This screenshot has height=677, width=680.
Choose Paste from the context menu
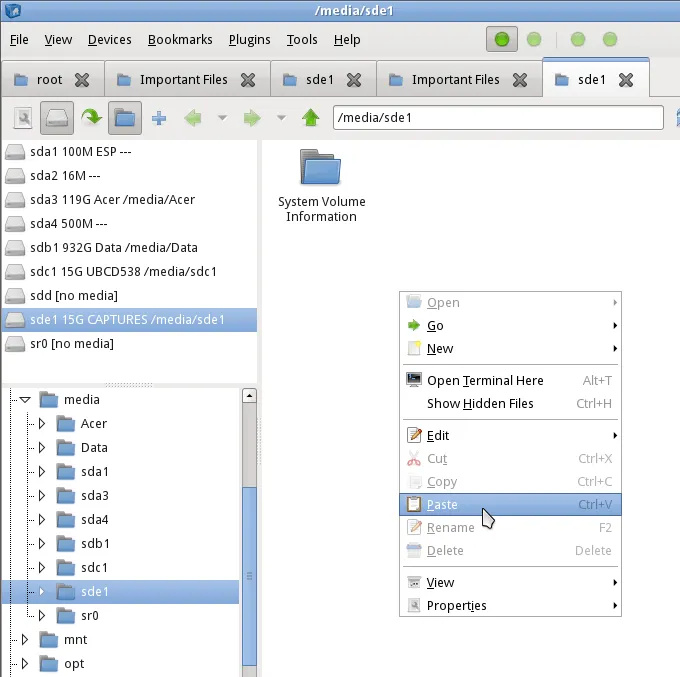click(x=442, y=505)
